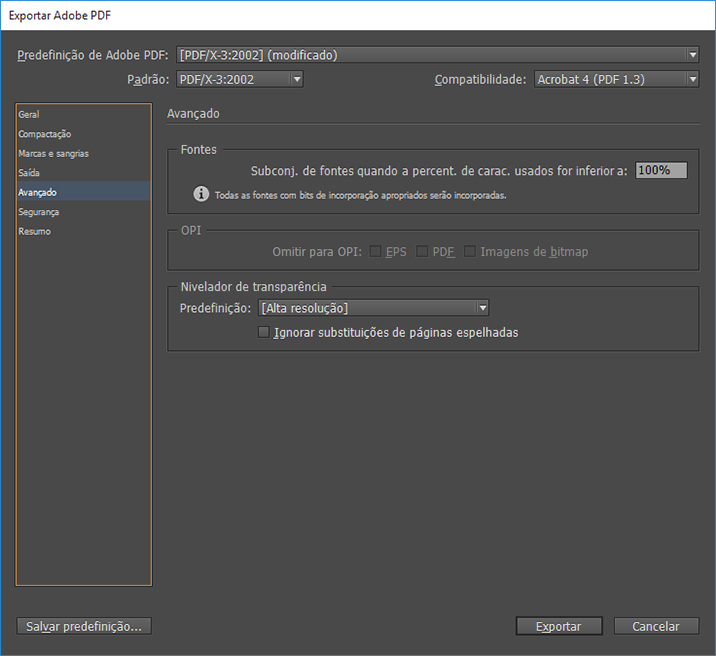The image size is (716, 656).
Task: Open the Predefinição de Adobe PDF dropdown
Action: coord(437,55)
